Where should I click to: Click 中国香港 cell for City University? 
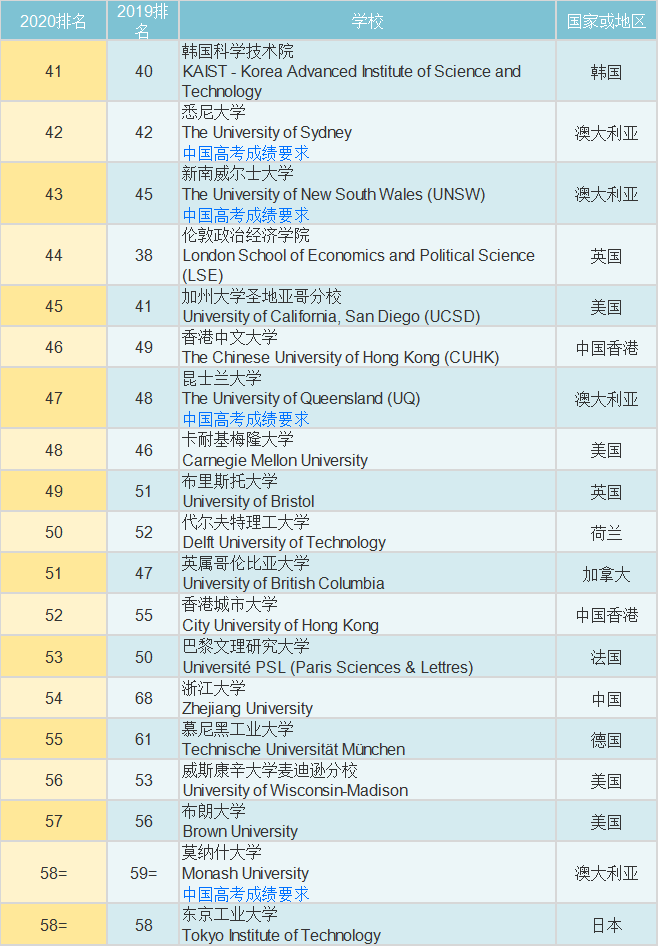(606, 615)
